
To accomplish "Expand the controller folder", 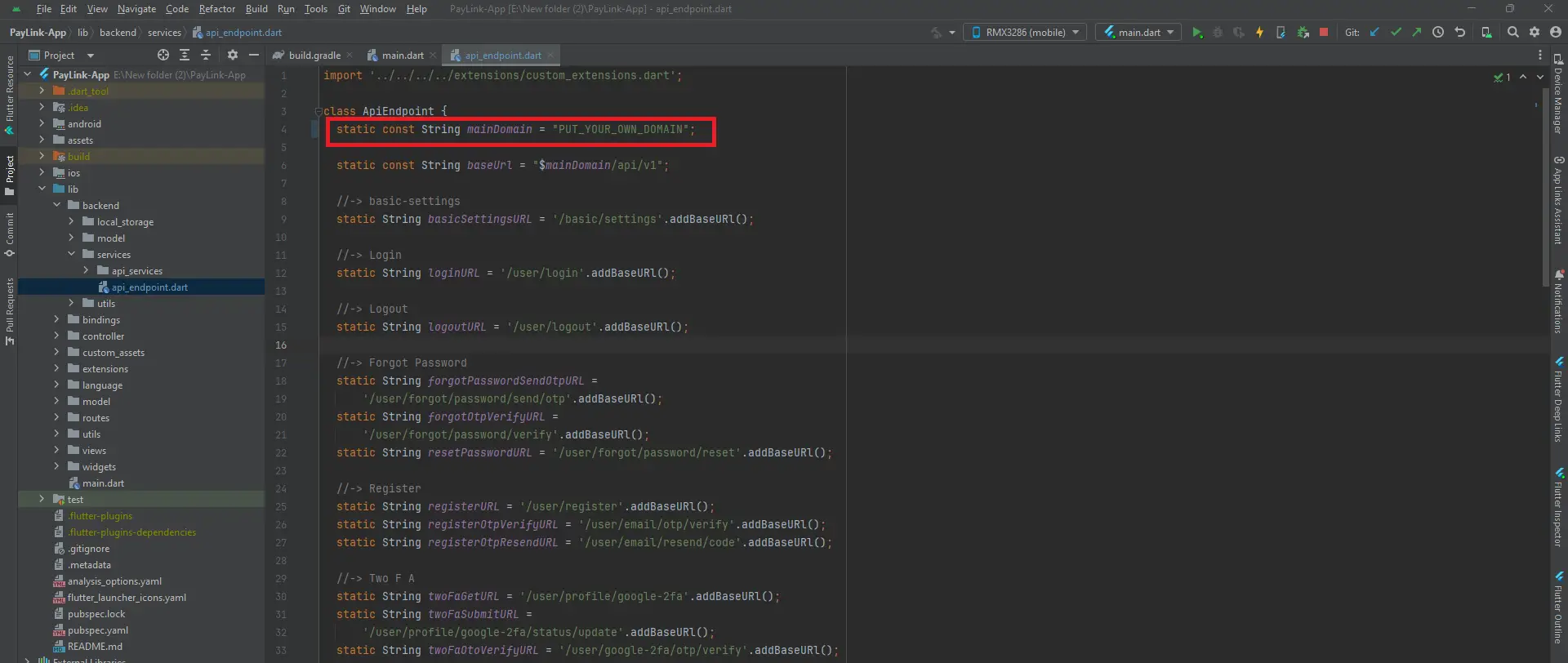I will pyautogui.click(x=56, y=336).
